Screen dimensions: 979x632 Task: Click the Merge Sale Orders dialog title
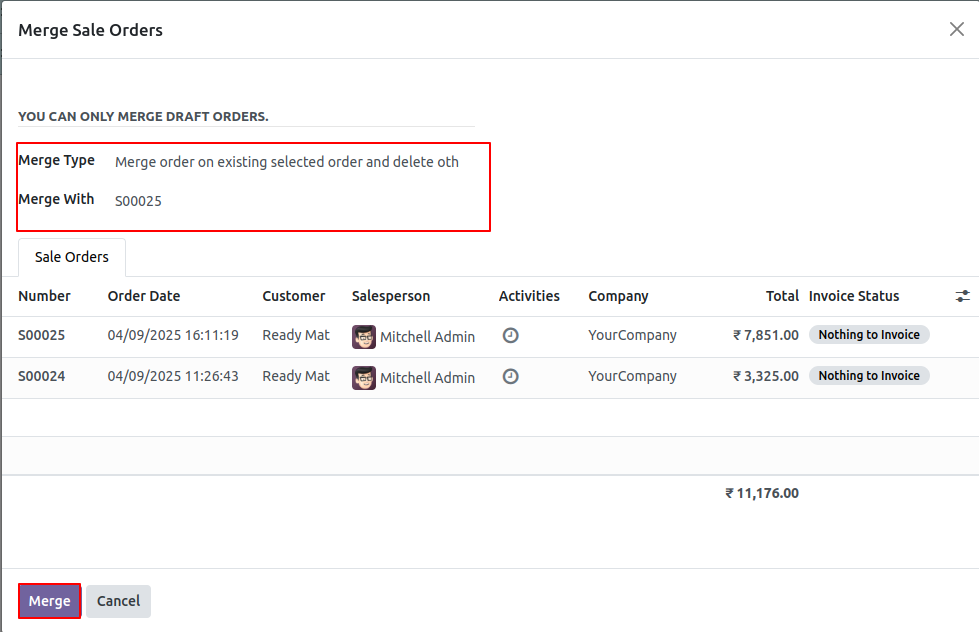(x=90, y=30)
